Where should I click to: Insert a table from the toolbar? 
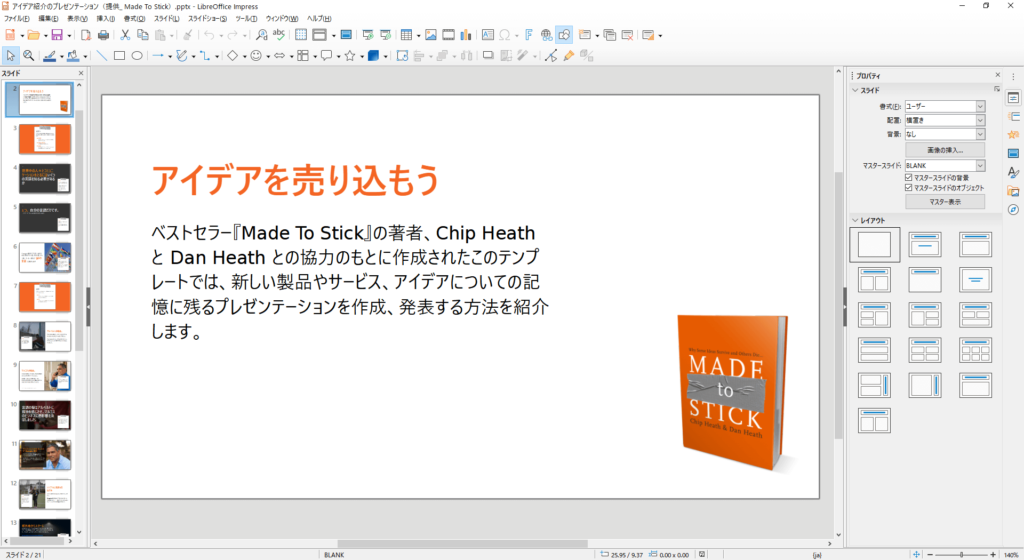pos(406,35)
